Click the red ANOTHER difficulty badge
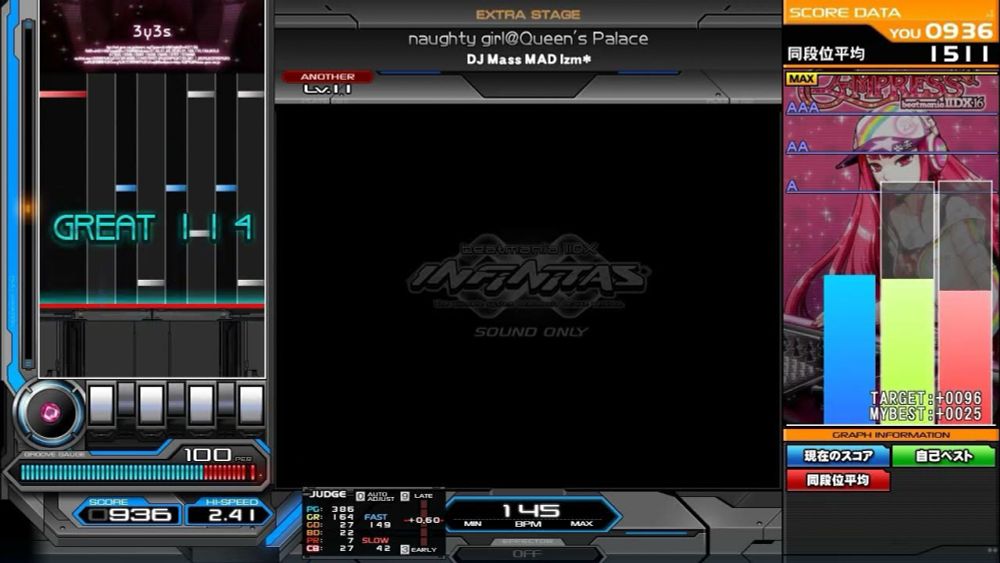Viewport: 1000px width, 563px height. [x=327, y=77]
